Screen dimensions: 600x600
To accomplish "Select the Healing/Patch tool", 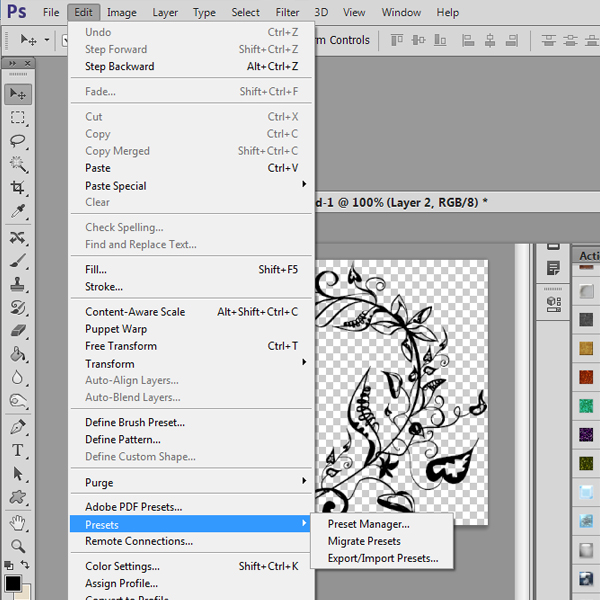I will tap(18, 238).
